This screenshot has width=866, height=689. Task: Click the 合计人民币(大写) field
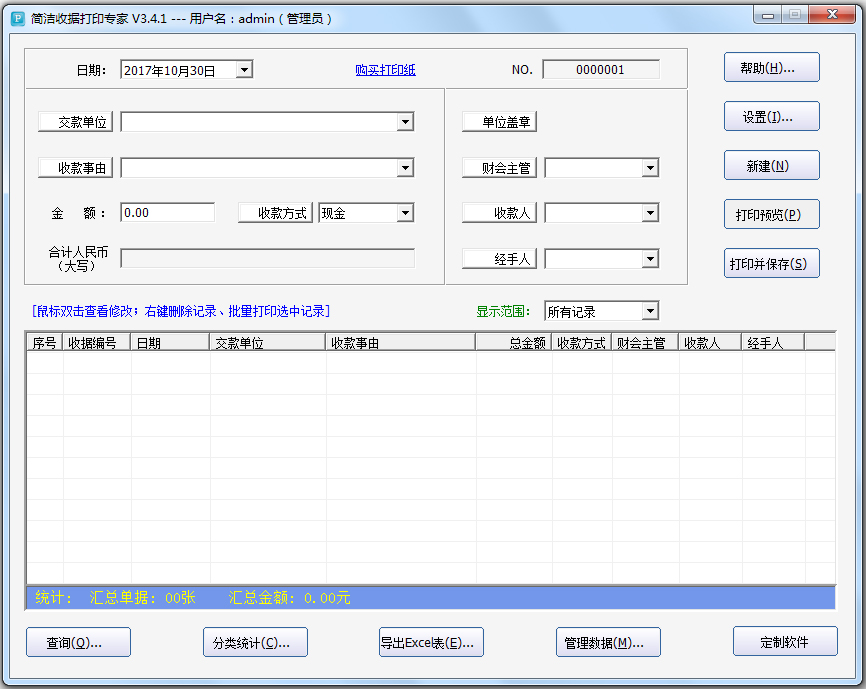point(267,258)
